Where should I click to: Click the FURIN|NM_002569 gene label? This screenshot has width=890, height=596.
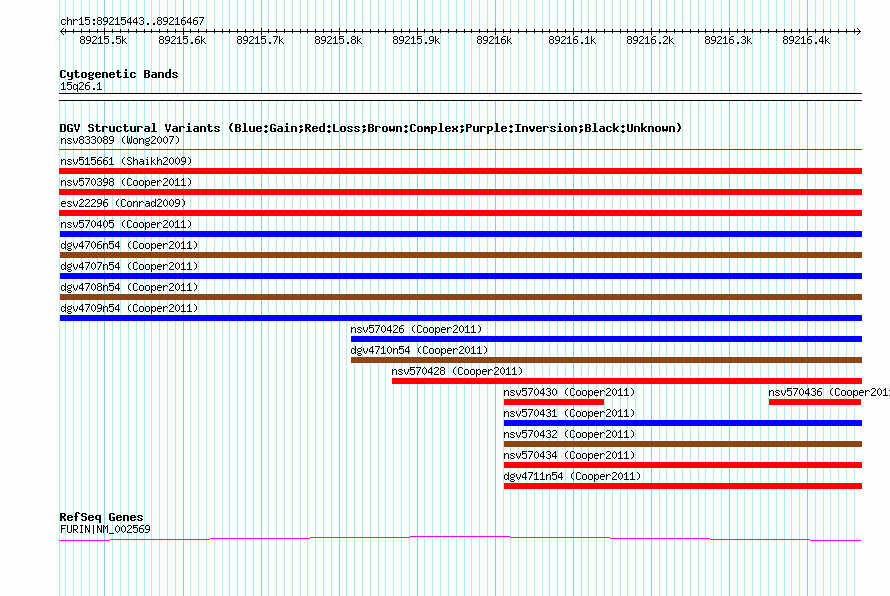[x=105, y=529]
